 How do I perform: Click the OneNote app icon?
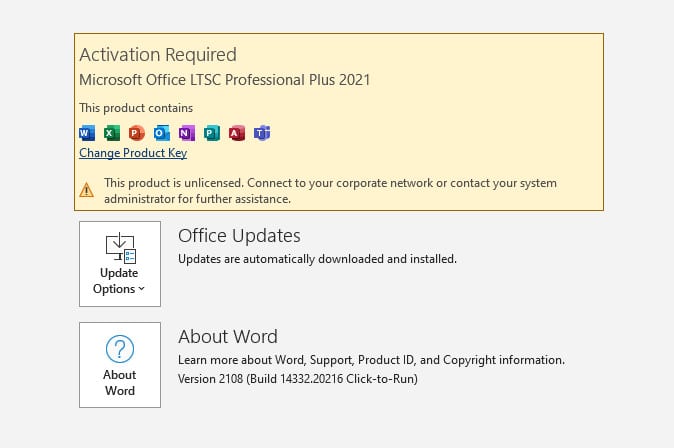pos(187,133)
